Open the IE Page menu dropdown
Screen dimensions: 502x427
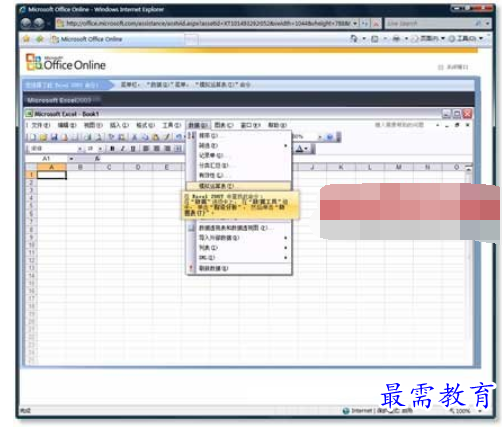(443, 39)
